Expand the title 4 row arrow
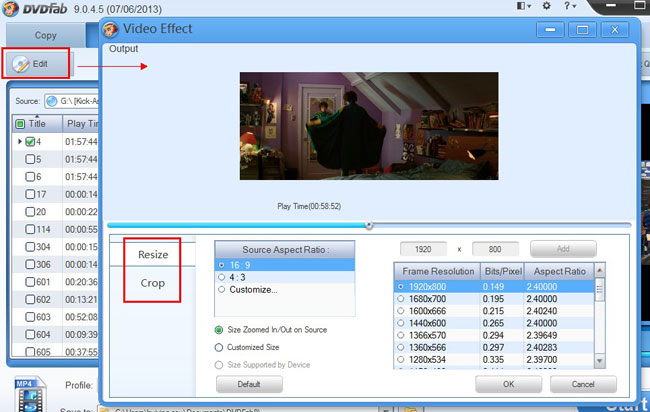The height and width of the screenshot is (412, 650). 19,142
